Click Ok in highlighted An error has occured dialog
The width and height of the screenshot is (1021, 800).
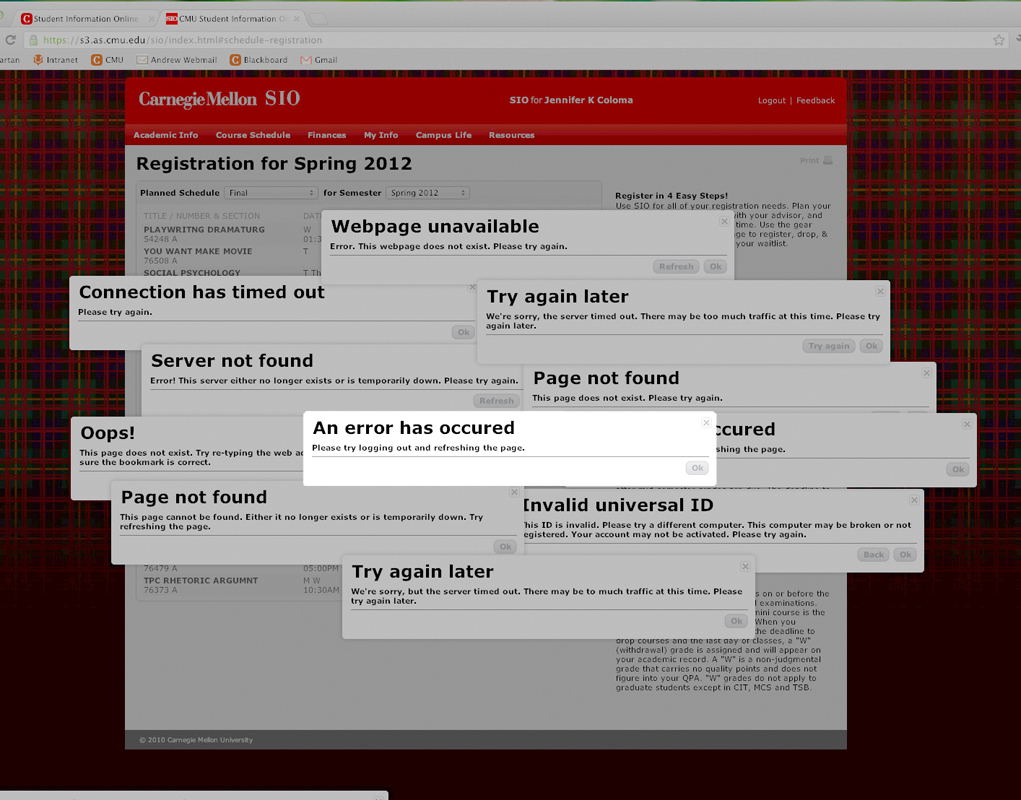(x=697, y=468)
